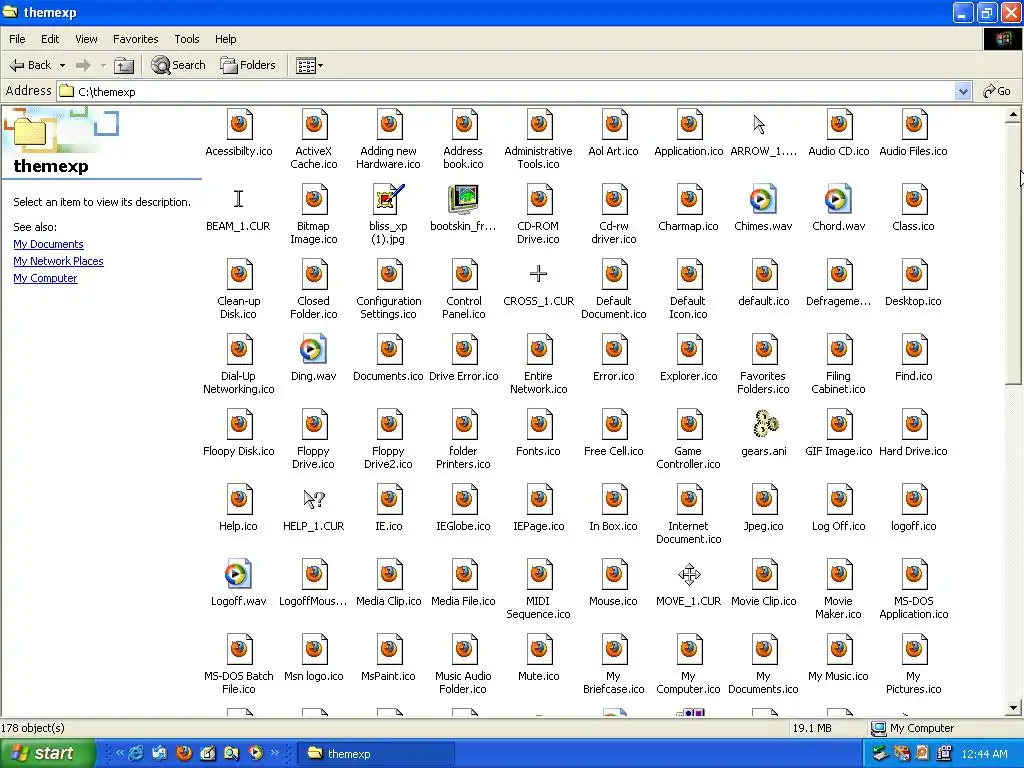Select the Msn logo.ico file
Screen dimensions: 1024x768
pos(314,650)
